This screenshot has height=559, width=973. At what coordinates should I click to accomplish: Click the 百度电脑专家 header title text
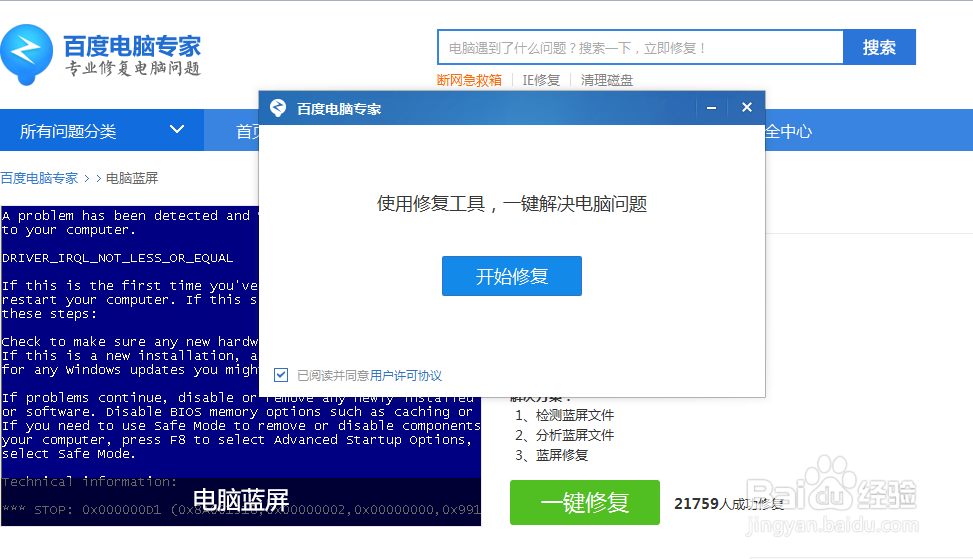pyautogui.click(x=132, y=47)
